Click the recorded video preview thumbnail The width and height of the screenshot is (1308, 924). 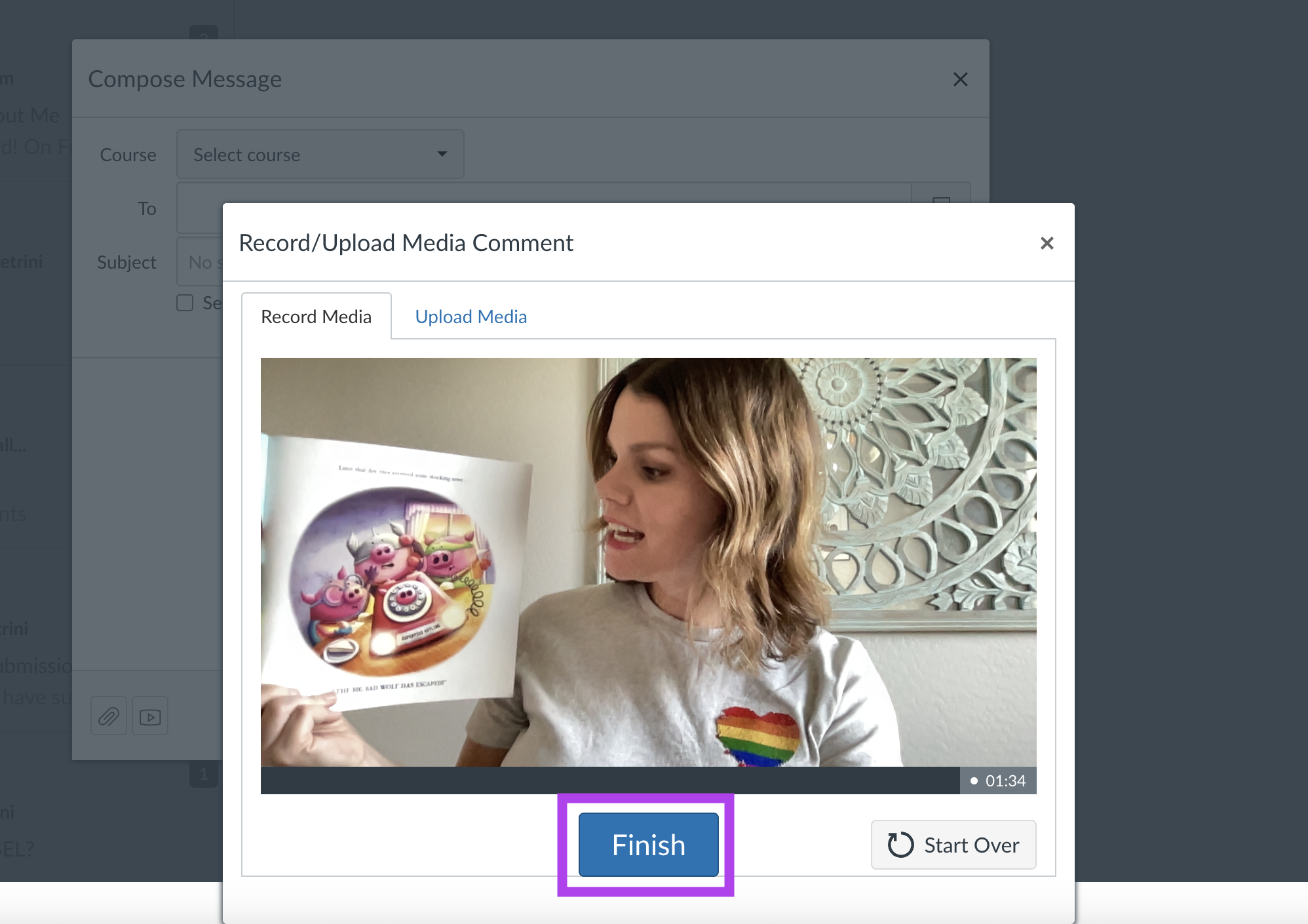648,576
